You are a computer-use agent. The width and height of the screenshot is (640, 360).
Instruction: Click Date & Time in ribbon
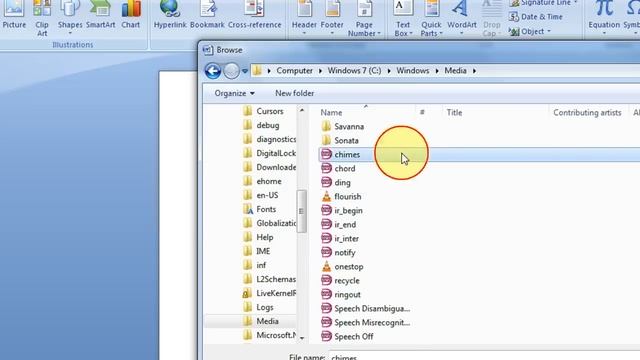tap(536, 17)
